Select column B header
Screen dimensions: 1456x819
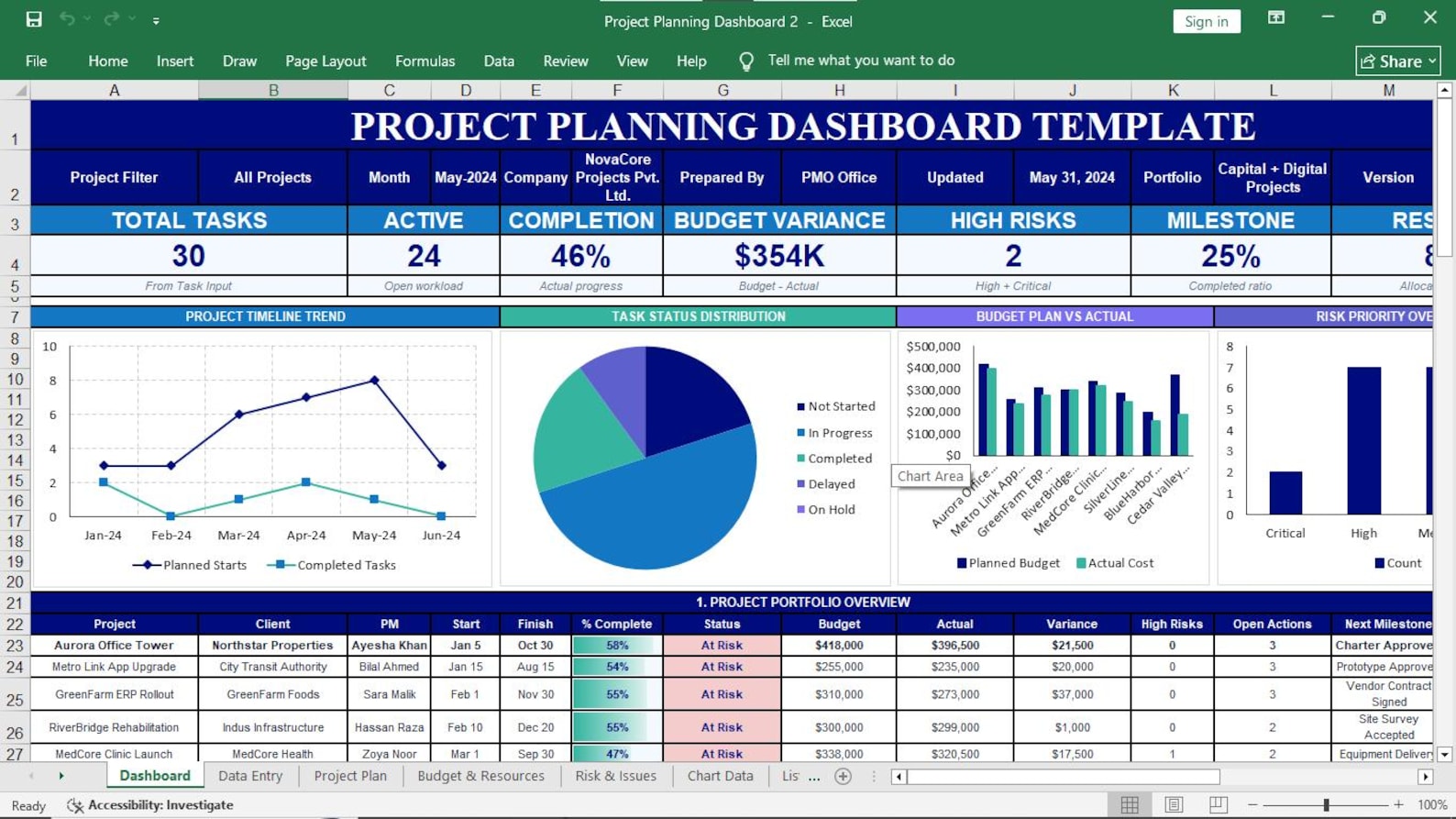point(273,90)
